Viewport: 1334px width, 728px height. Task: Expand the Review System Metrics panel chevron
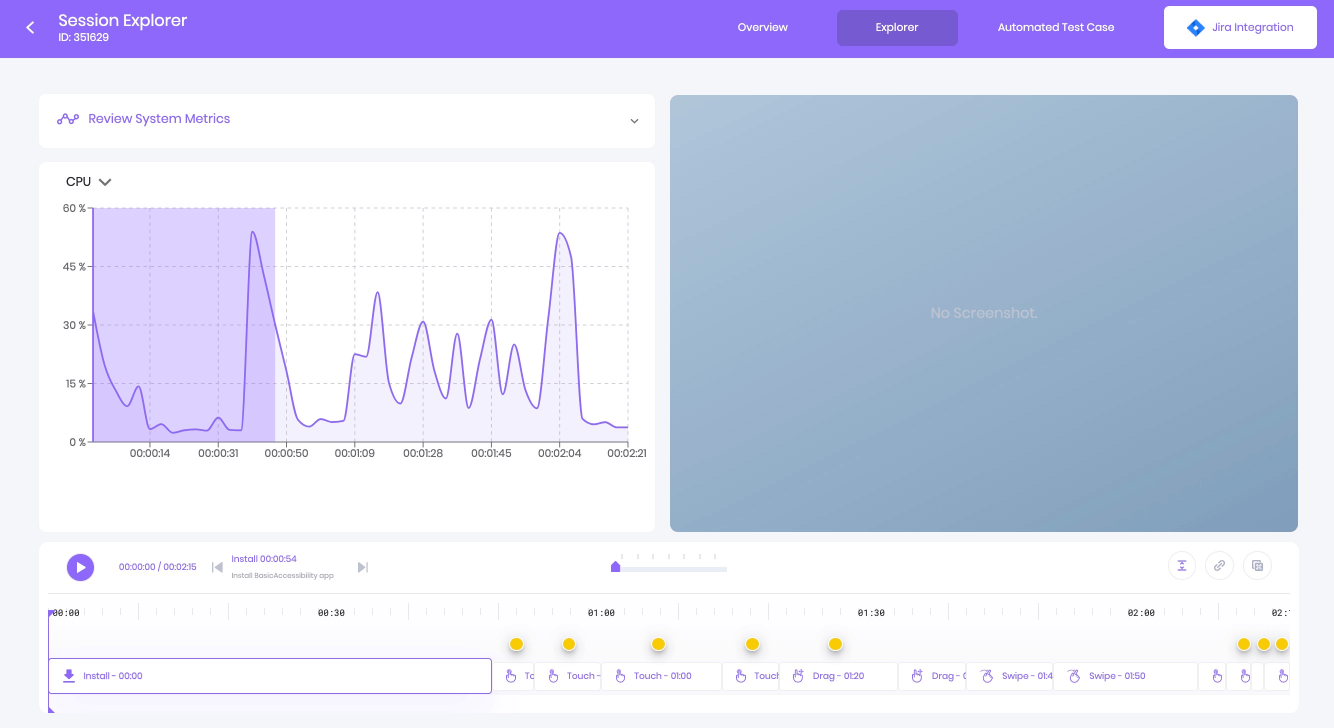(x=634, y=121)
